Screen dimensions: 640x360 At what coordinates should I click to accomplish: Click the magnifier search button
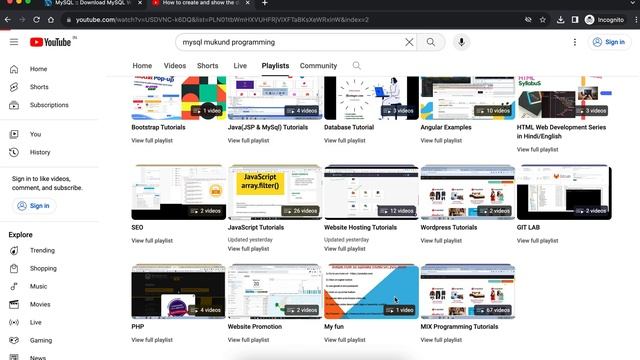click(x=431, y=42)
